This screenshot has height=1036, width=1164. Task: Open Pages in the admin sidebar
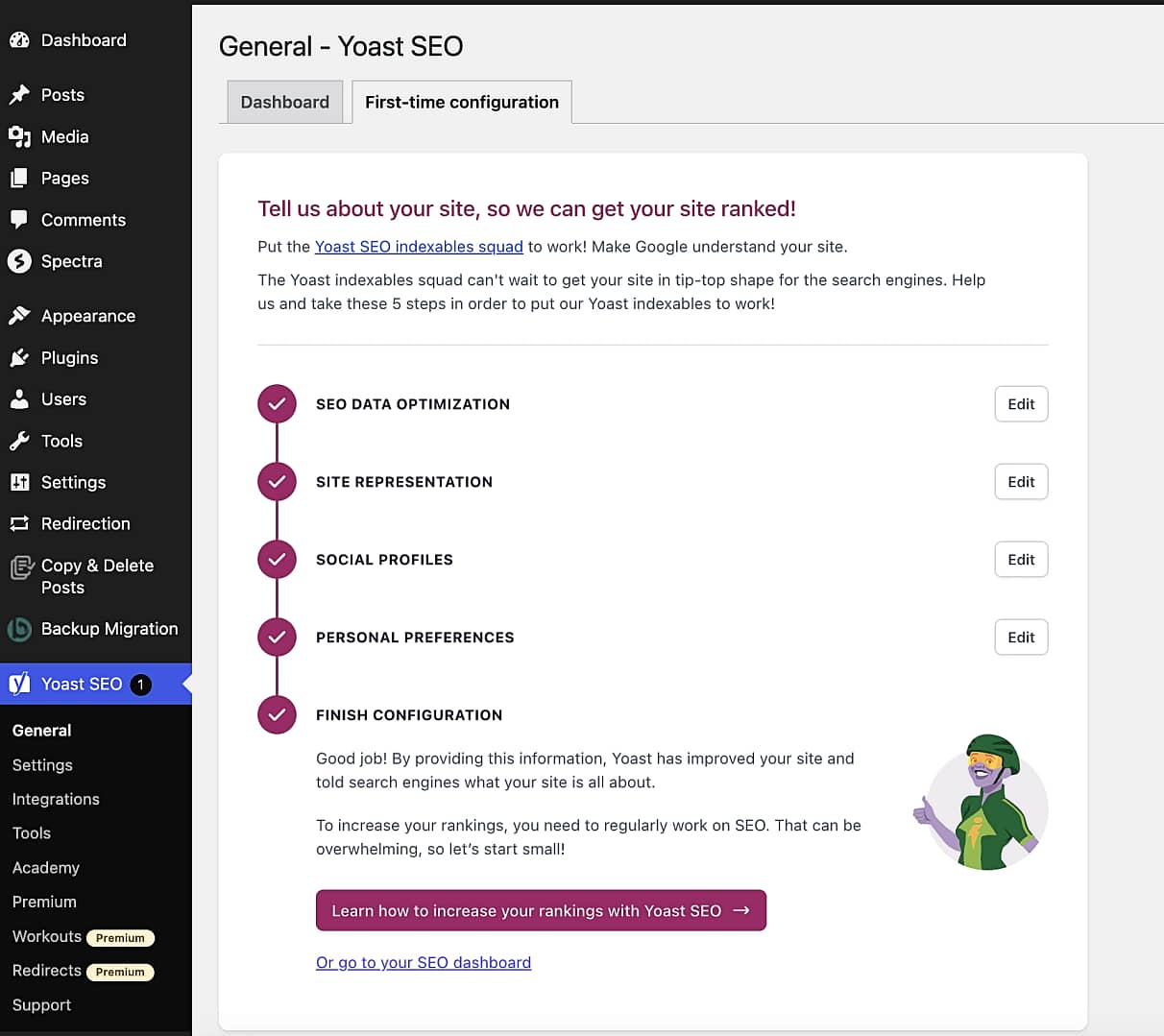[64, 179]
